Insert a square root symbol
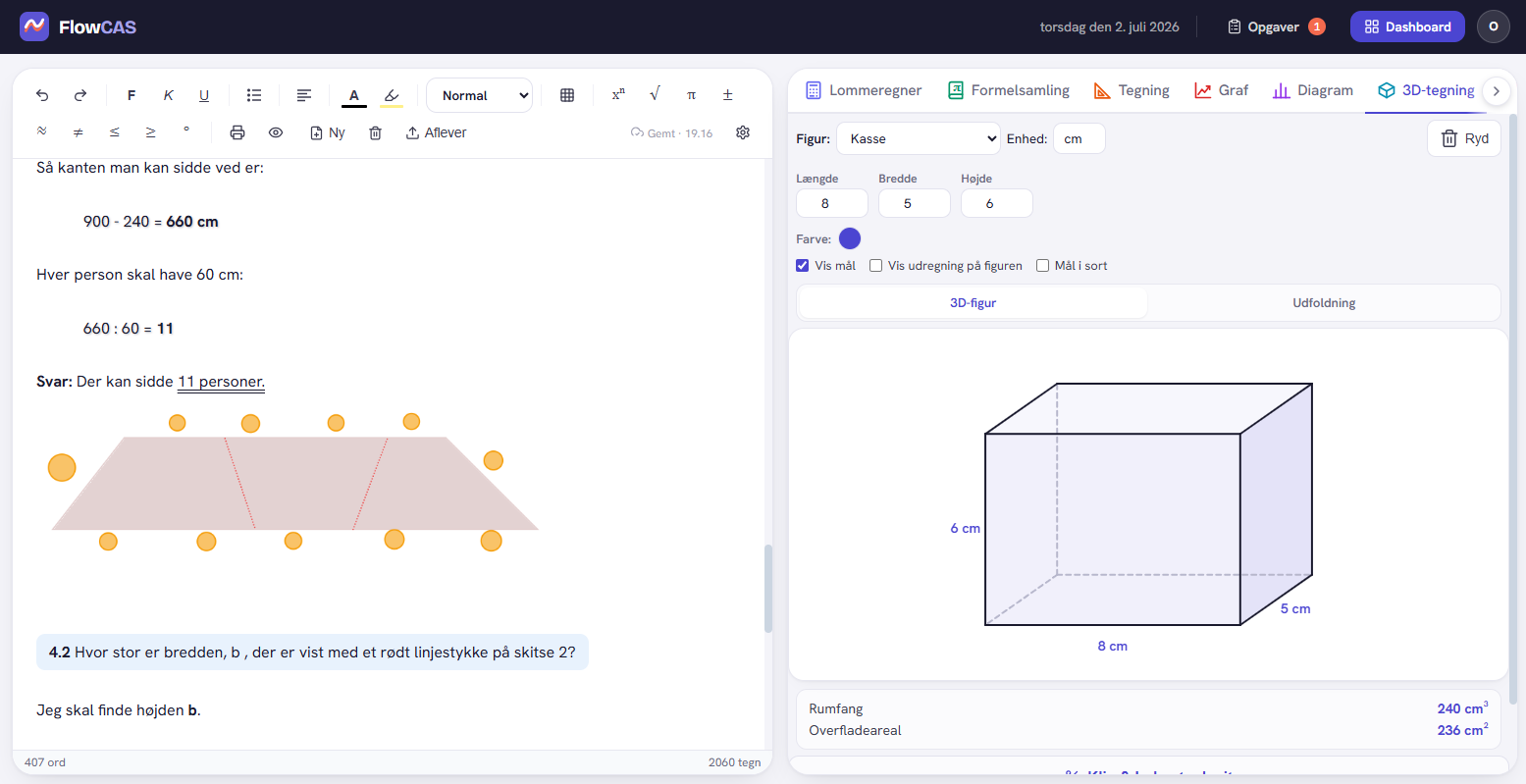Screen dimensions: 1526x784 click(655, 95)
